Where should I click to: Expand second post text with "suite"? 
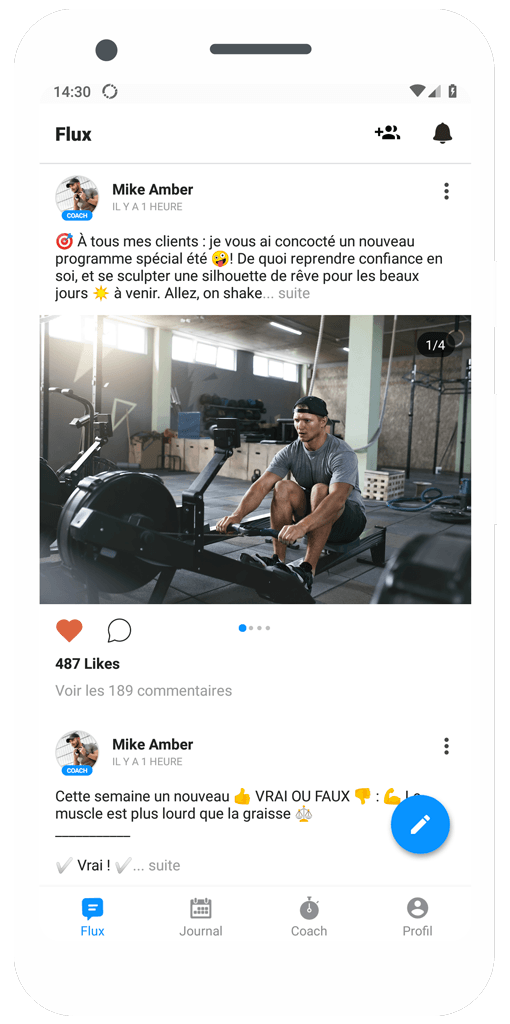pyautogui.click(x=164, y=865)
